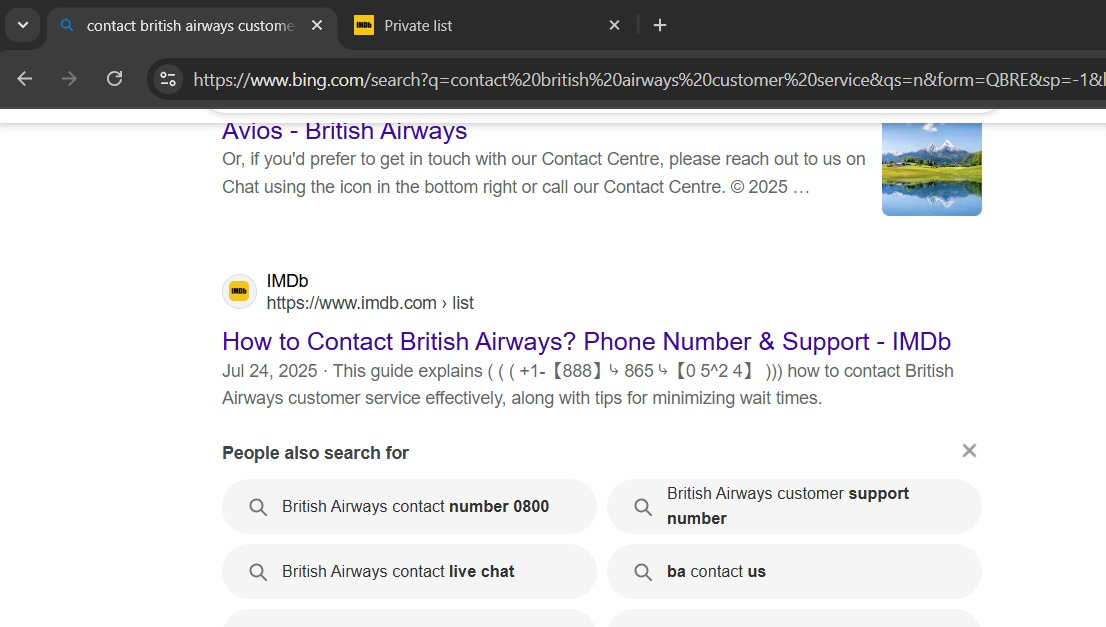Screen dimensions: 1106x627
Task: Open How to Contact British Airways IMDb result
Action: [586, 341]
